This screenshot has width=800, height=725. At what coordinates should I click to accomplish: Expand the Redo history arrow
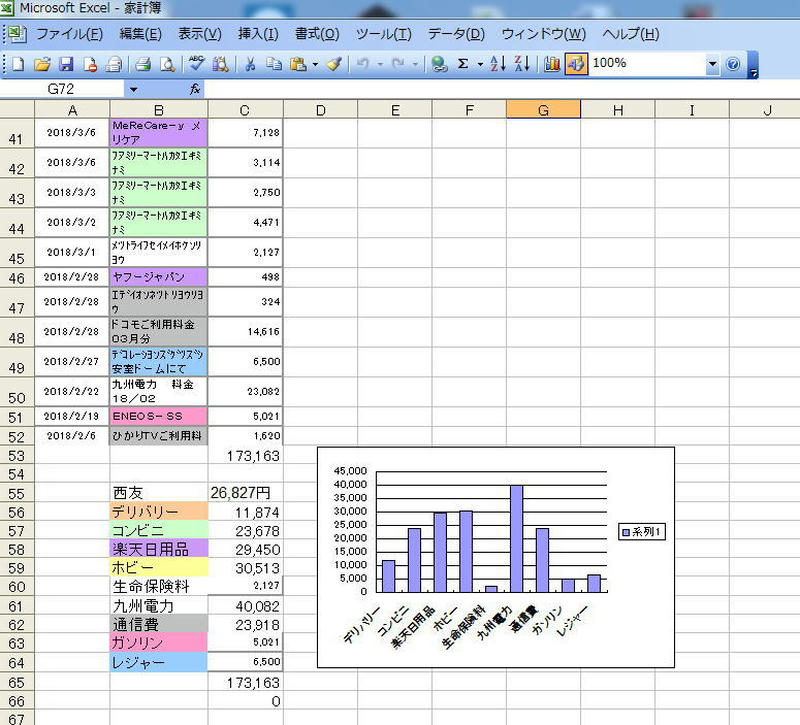click(x=415, y=64)
